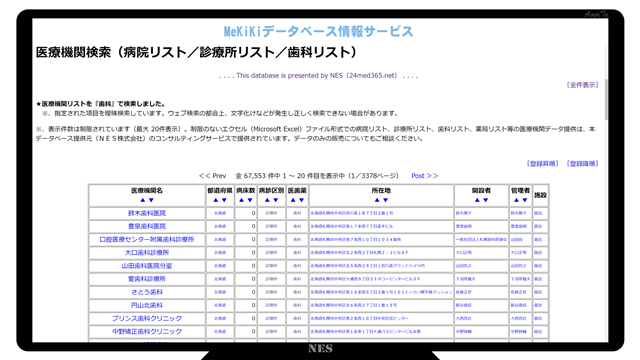
Task: Sort 病床数 column descending with down arrow
Action: (250, 200)
